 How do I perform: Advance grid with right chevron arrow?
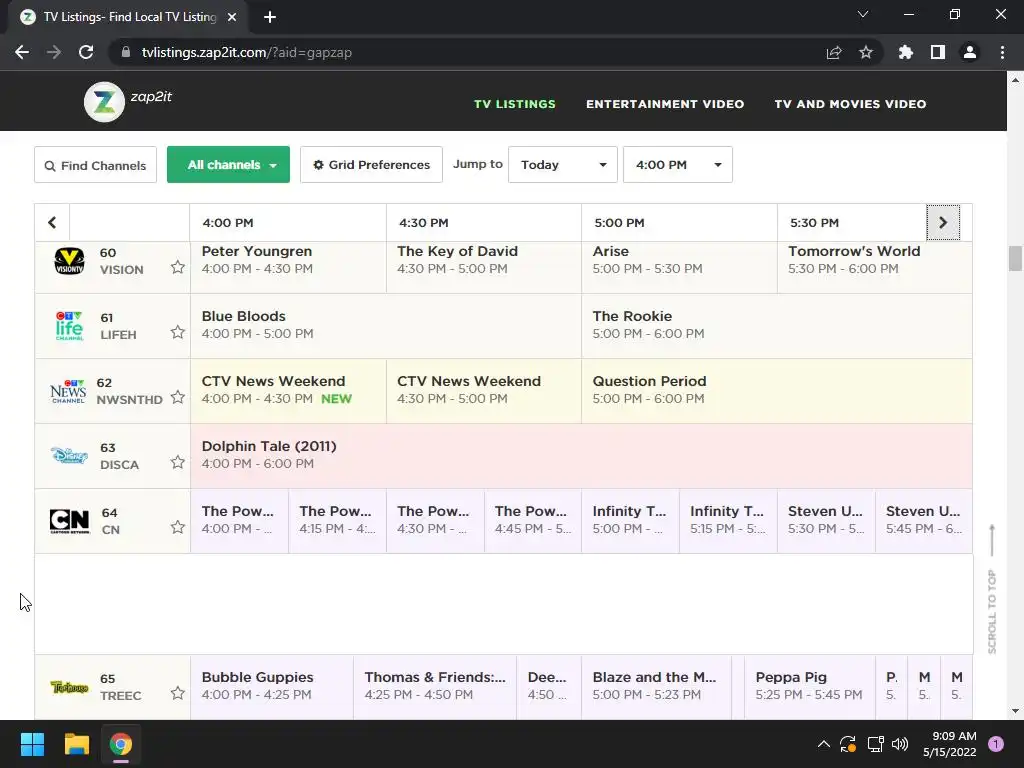[943, 223]
